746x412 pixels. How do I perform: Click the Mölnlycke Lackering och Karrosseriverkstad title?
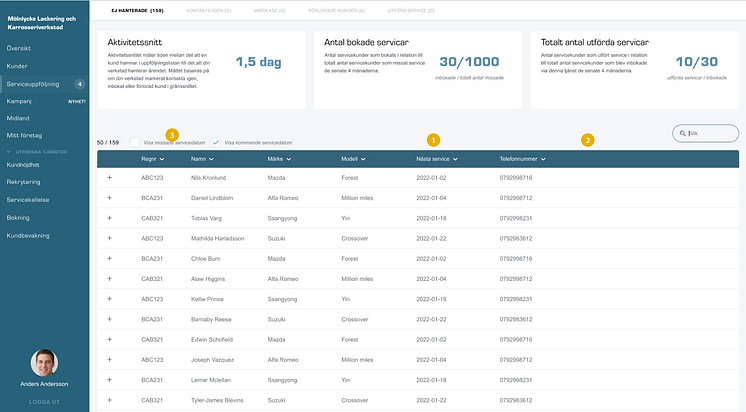click(x=42, y=23)
